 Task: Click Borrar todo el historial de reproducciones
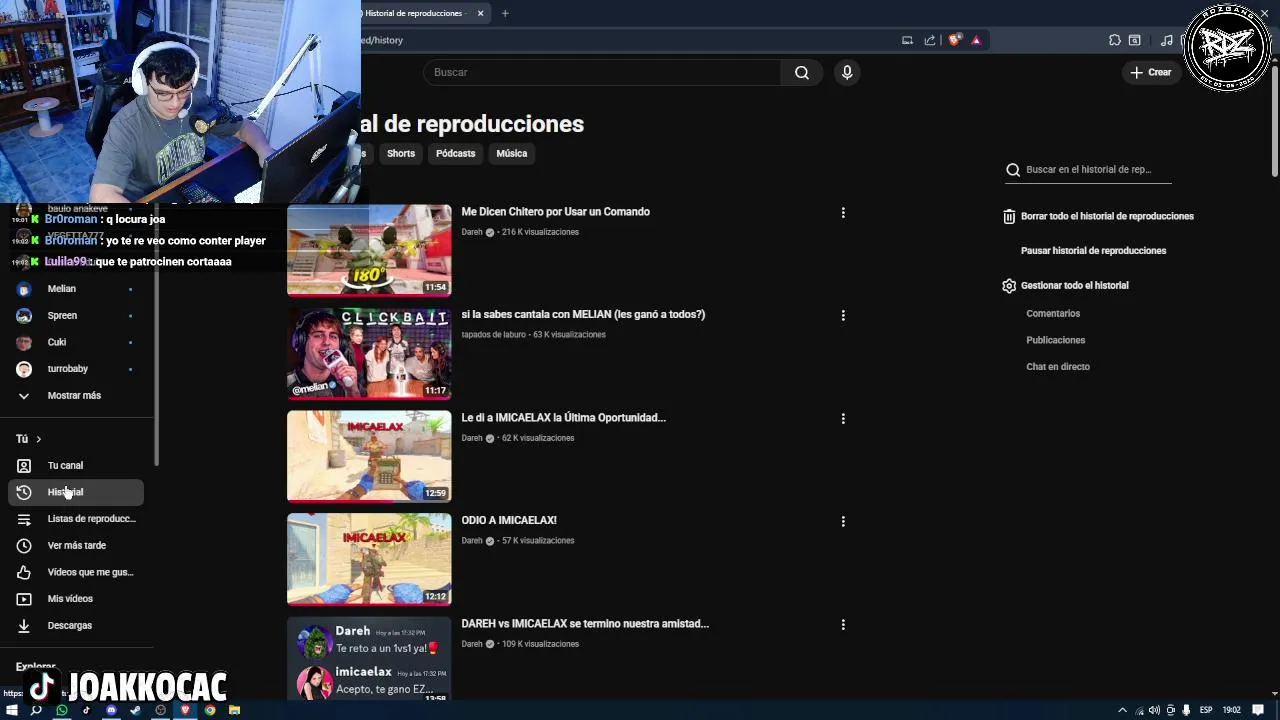click(1107, 216)
